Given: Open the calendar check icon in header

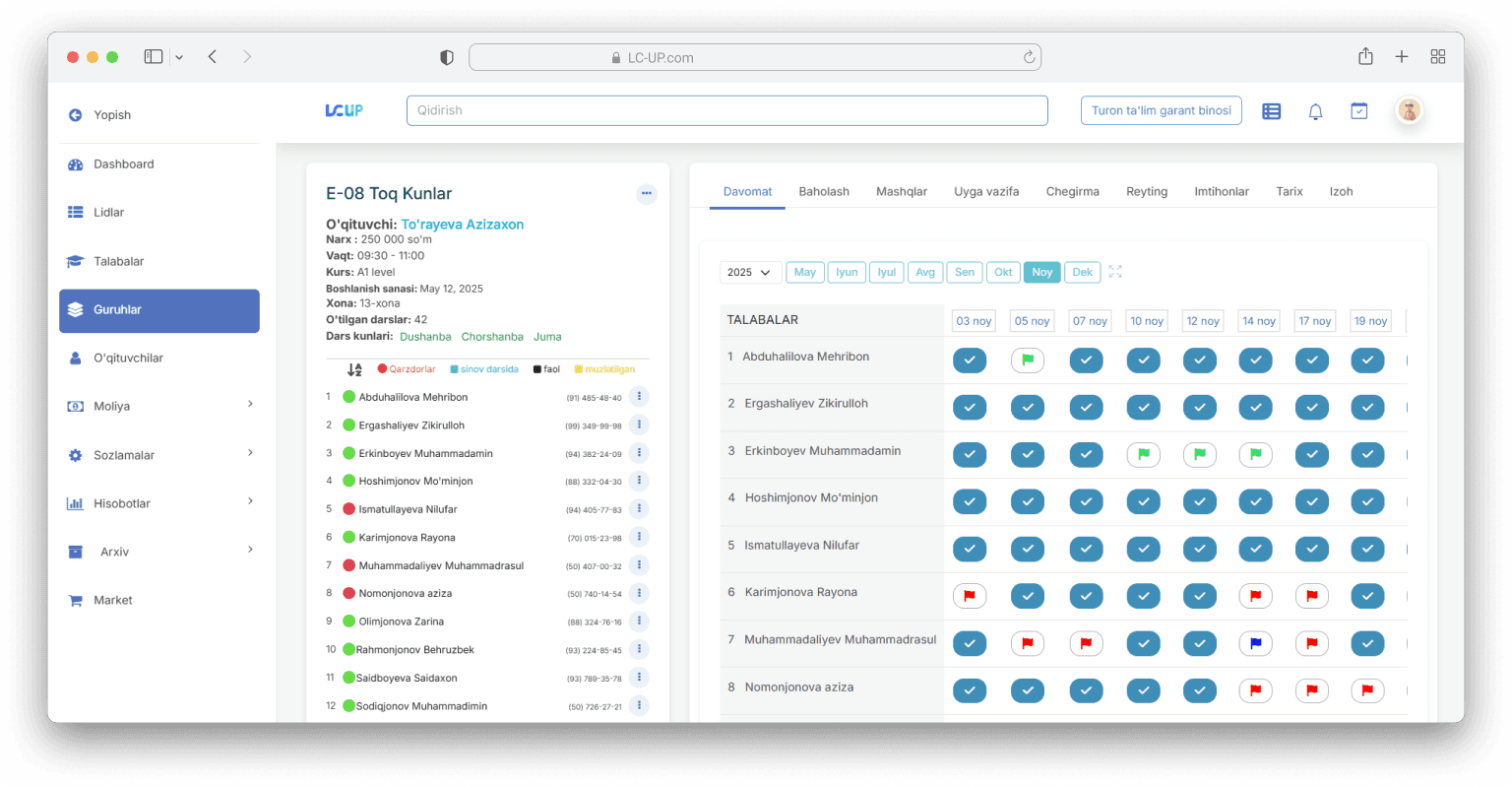Looking at the screenshot, I should 1359,111.
